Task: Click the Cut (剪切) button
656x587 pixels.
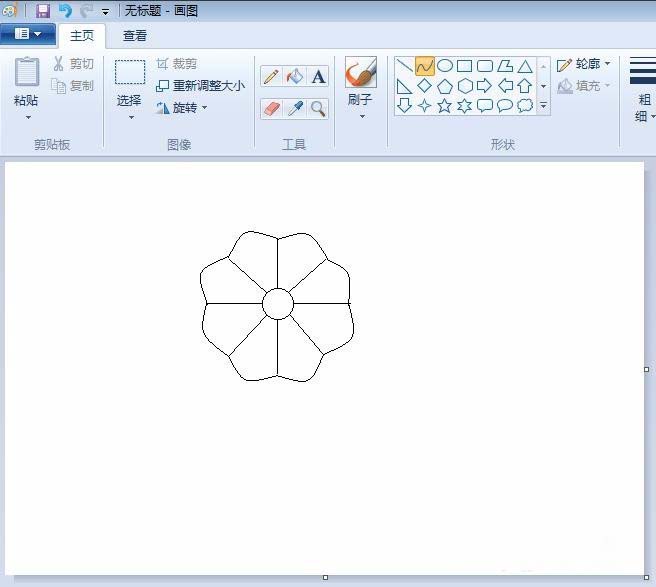Action: click(x=73, y=64)
